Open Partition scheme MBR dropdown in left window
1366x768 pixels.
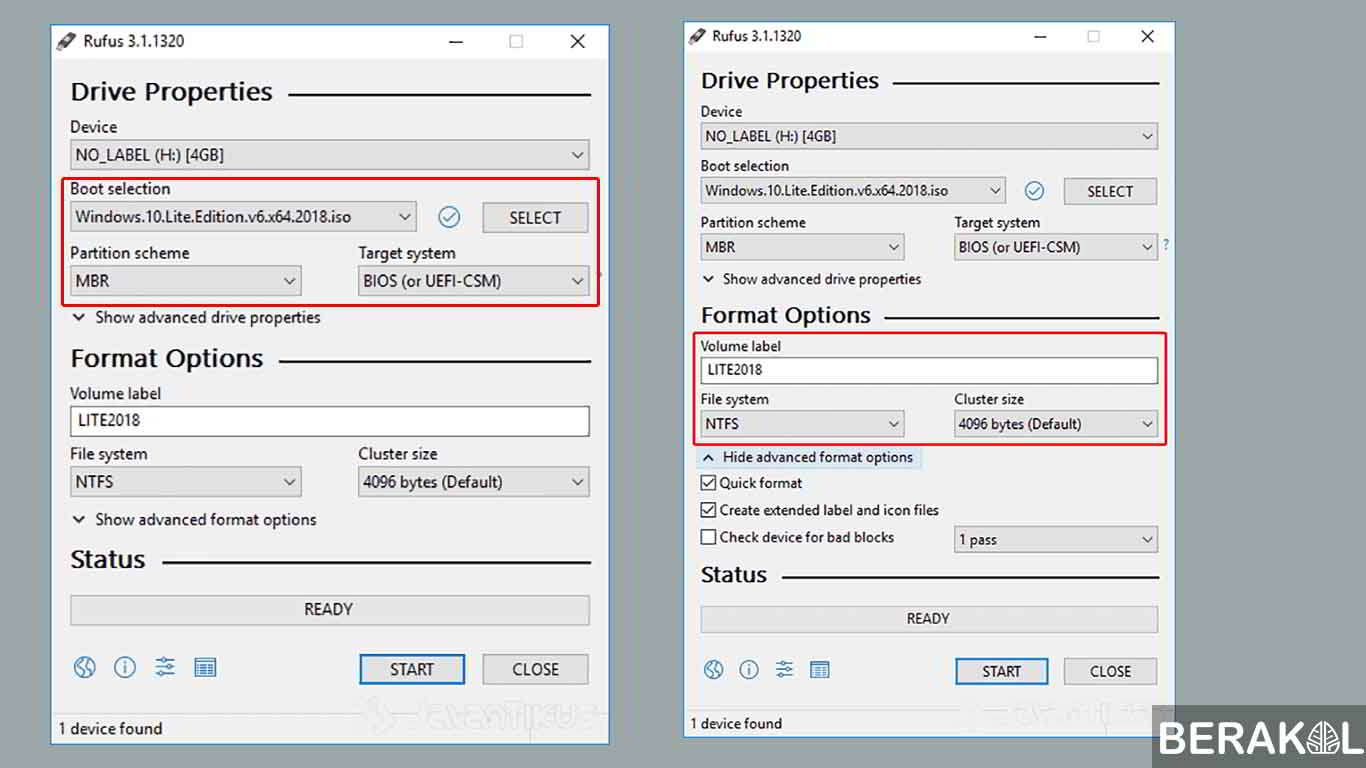(x=186, y=281)
